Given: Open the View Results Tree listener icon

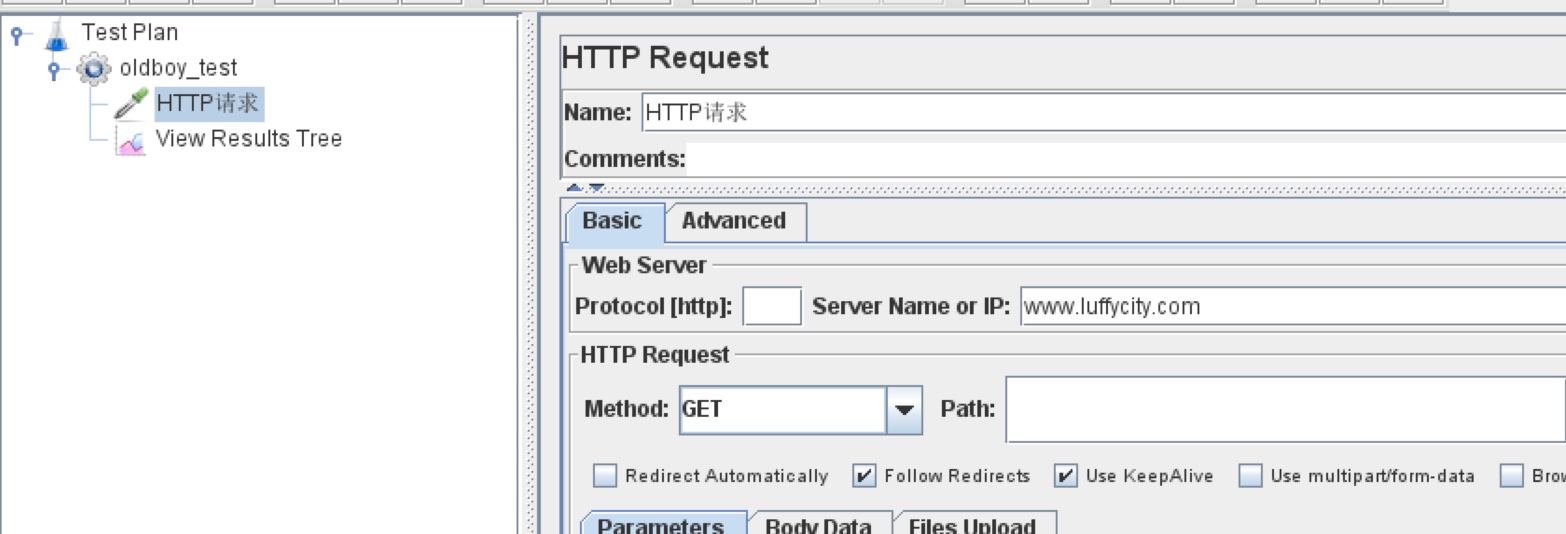Looking at the screenshot, I should coord(131,140).
